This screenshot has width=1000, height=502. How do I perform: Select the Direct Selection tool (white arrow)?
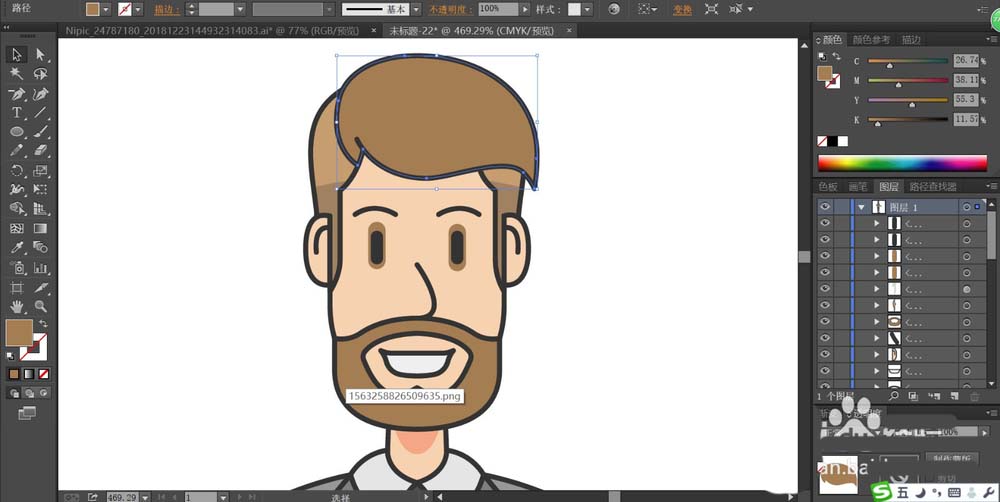click(40, 55)
